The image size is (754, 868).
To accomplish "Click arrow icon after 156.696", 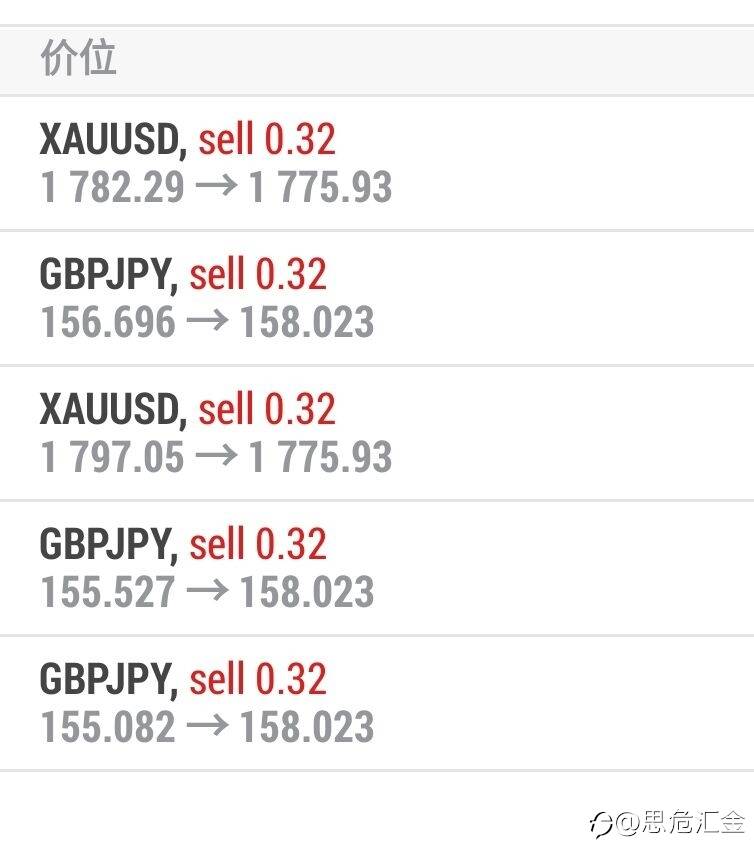I will point(208,321).
